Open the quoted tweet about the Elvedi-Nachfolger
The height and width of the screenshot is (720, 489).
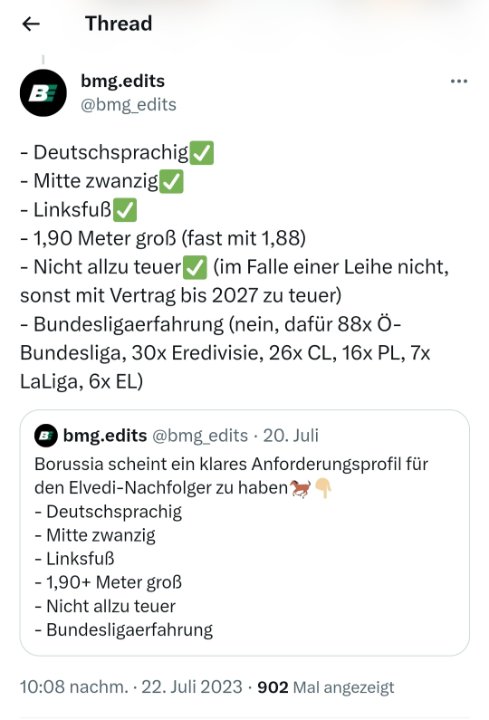click(244, 533)
